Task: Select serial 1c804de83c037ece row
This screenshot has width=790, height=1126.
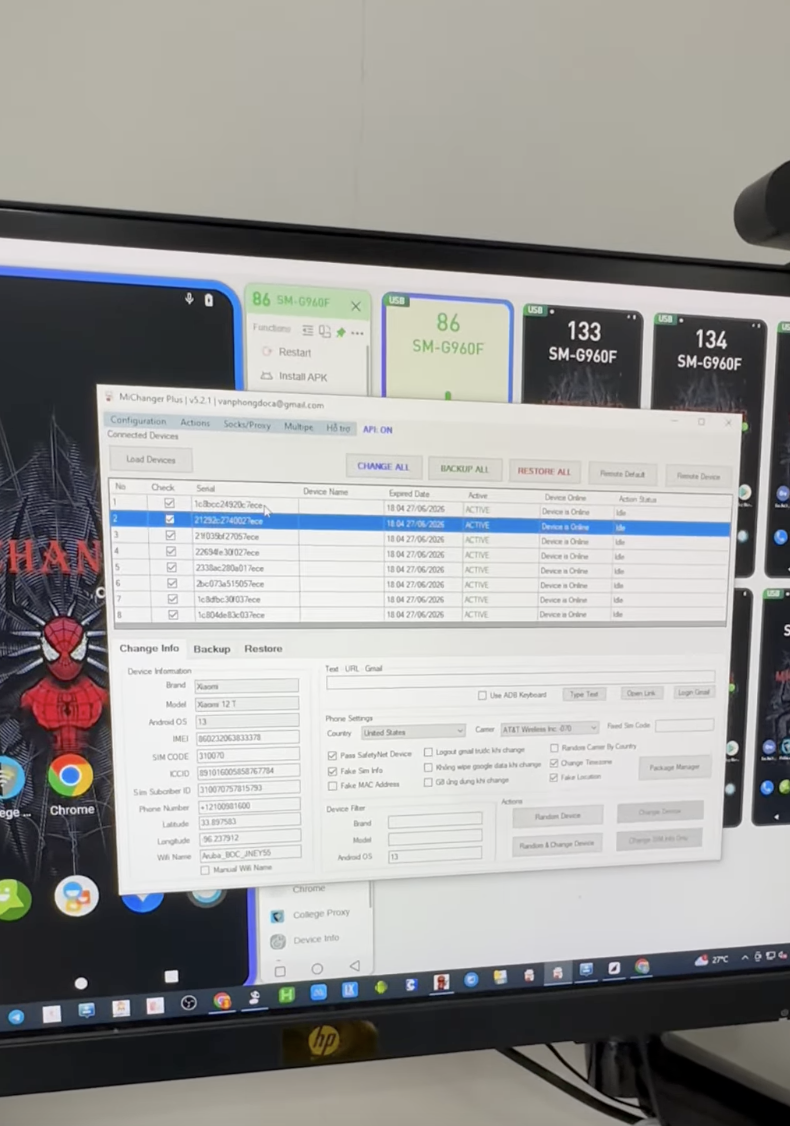Action: coord(420,615)
